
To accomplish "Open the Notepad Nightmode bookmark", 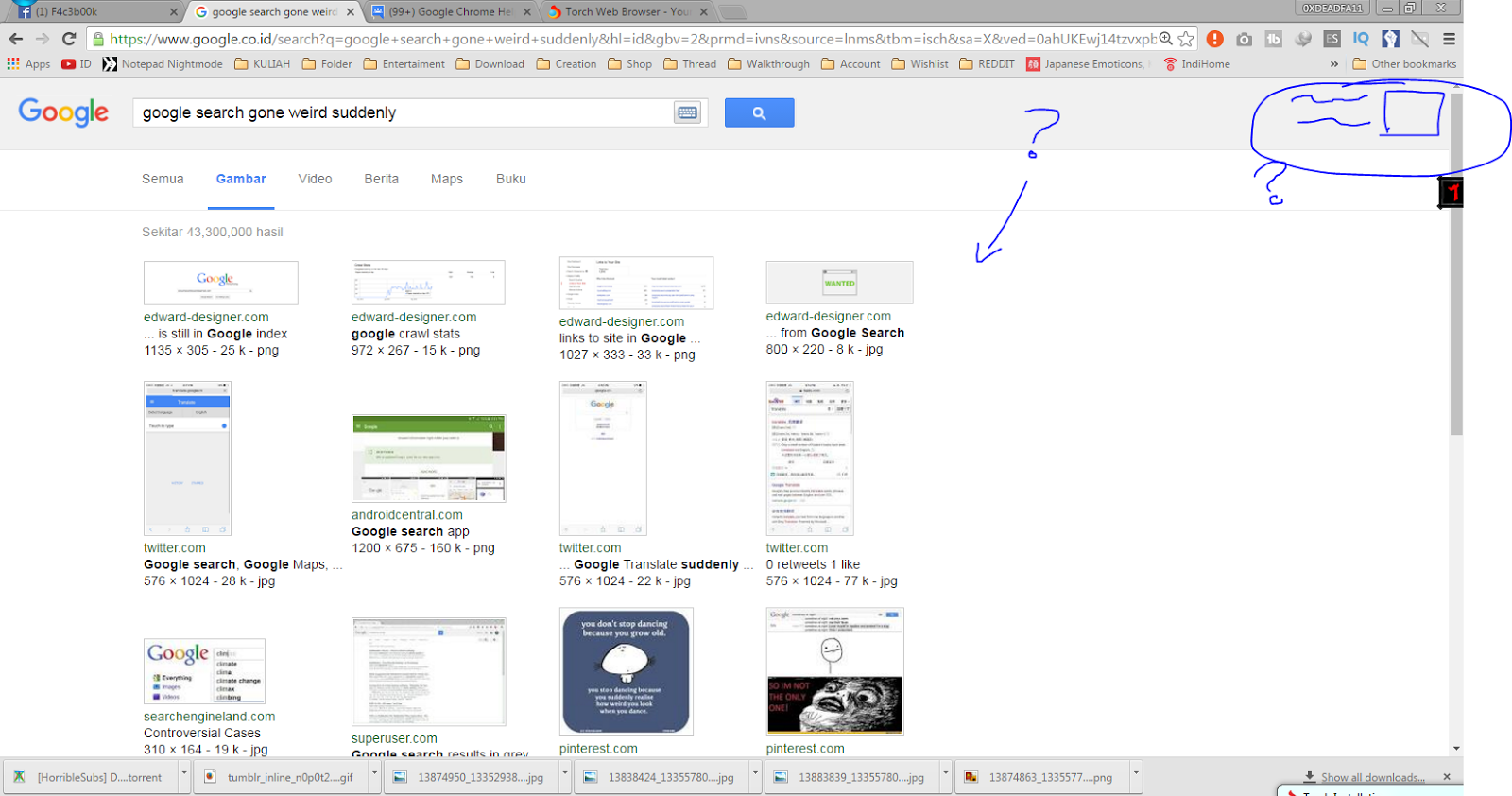I will pos(163,64).
